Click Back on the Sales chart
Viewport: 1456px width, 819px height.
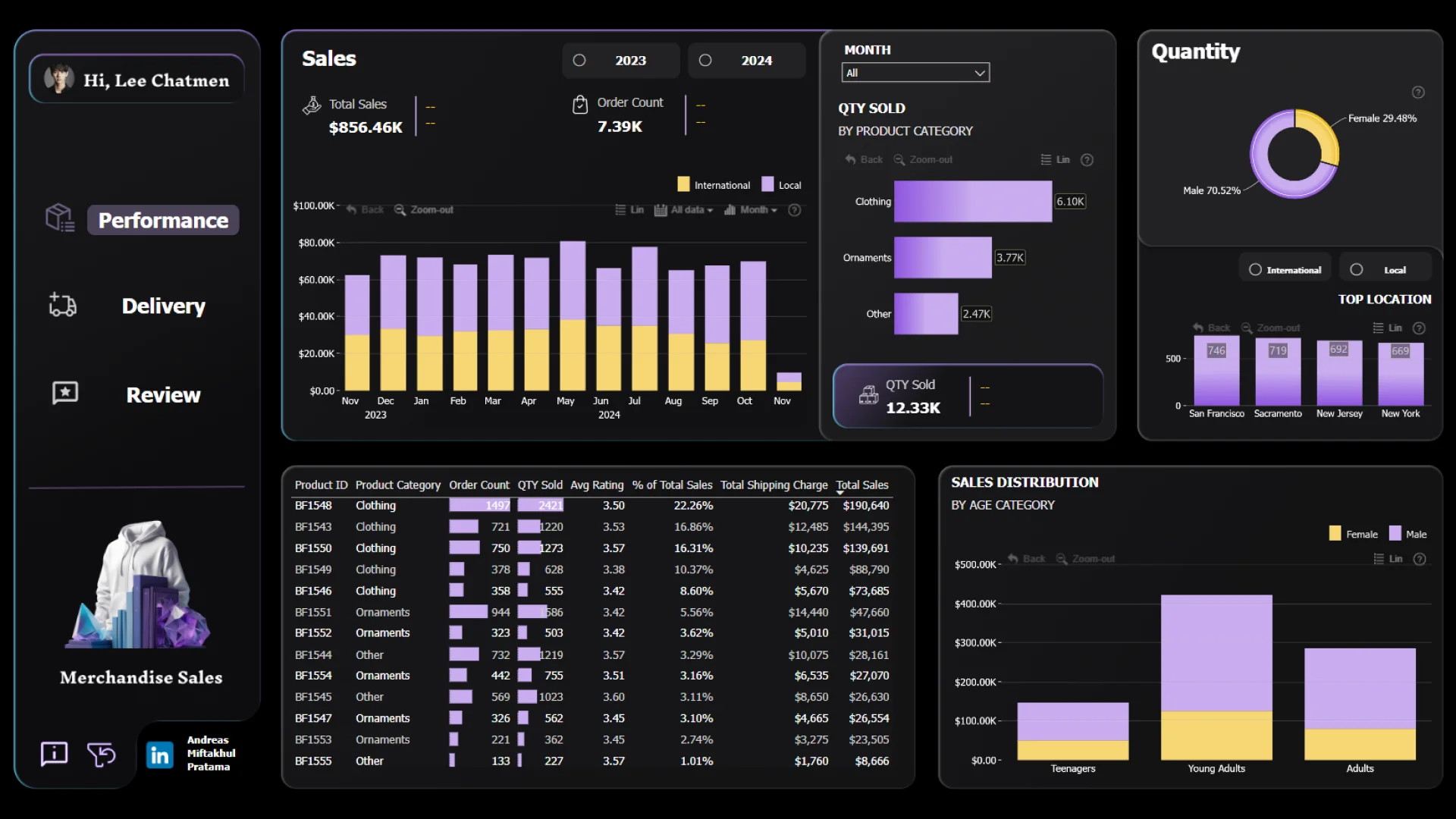[365, 210]
